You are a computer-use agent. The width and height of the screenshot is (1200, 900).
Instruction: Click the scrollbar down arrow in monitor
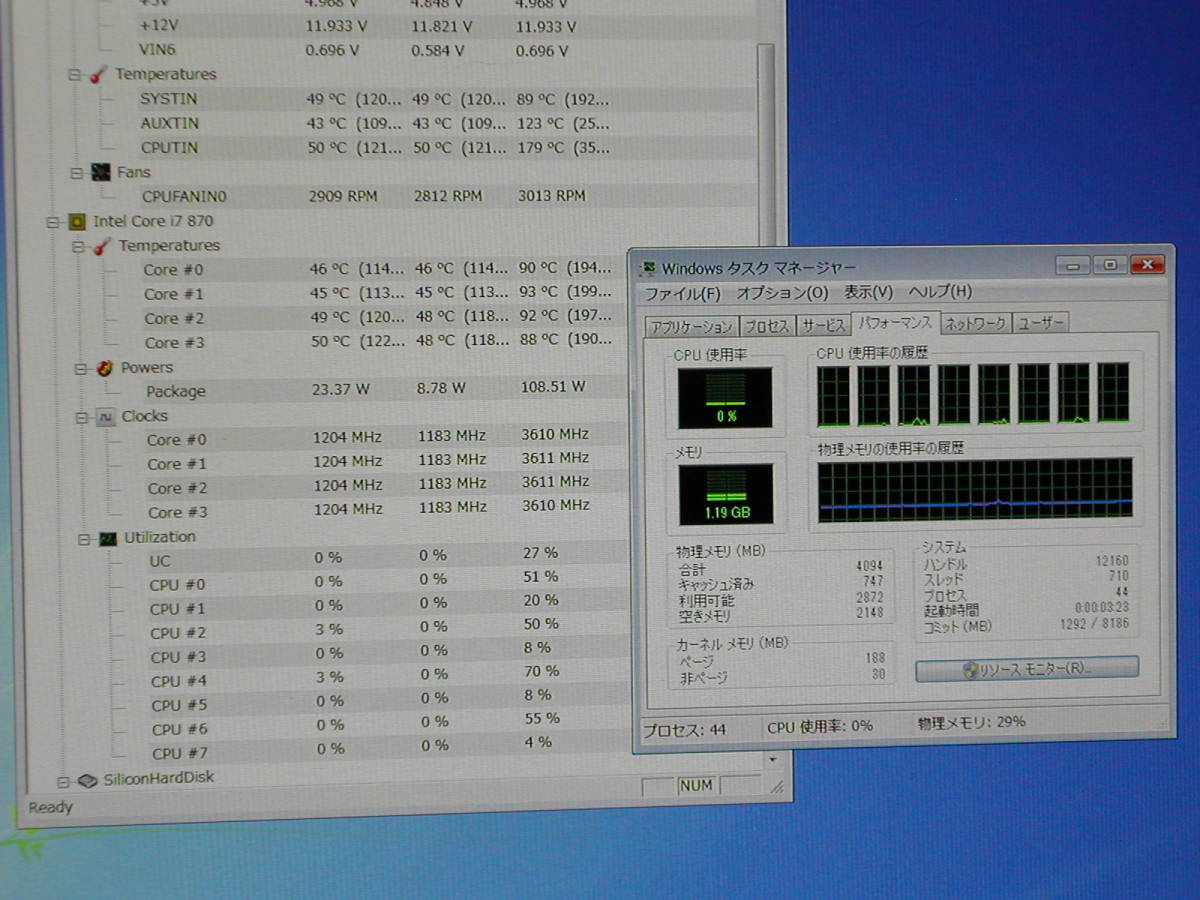pos(771,761)
